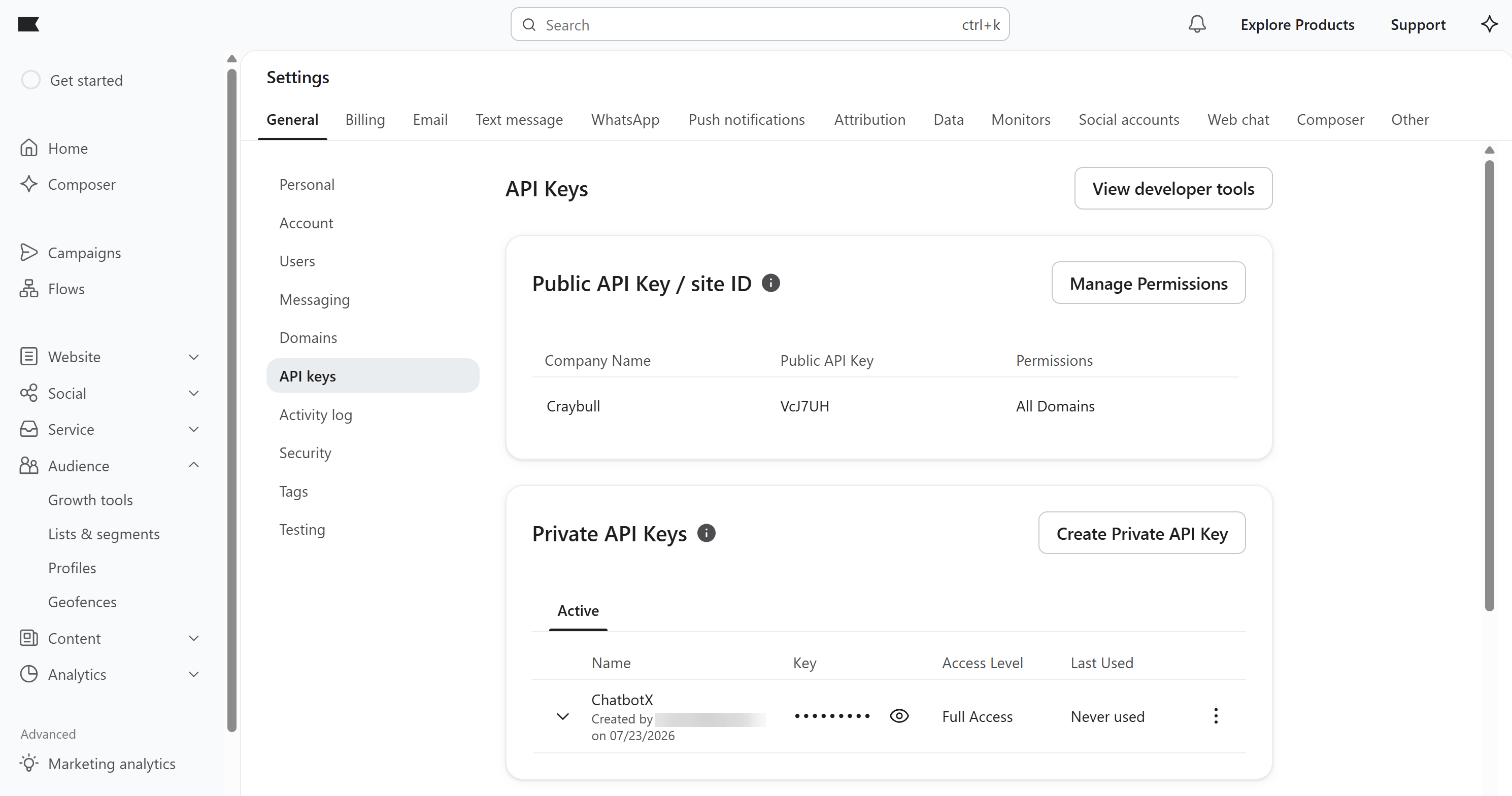Open Testing settings section

[x=303, y=529]
